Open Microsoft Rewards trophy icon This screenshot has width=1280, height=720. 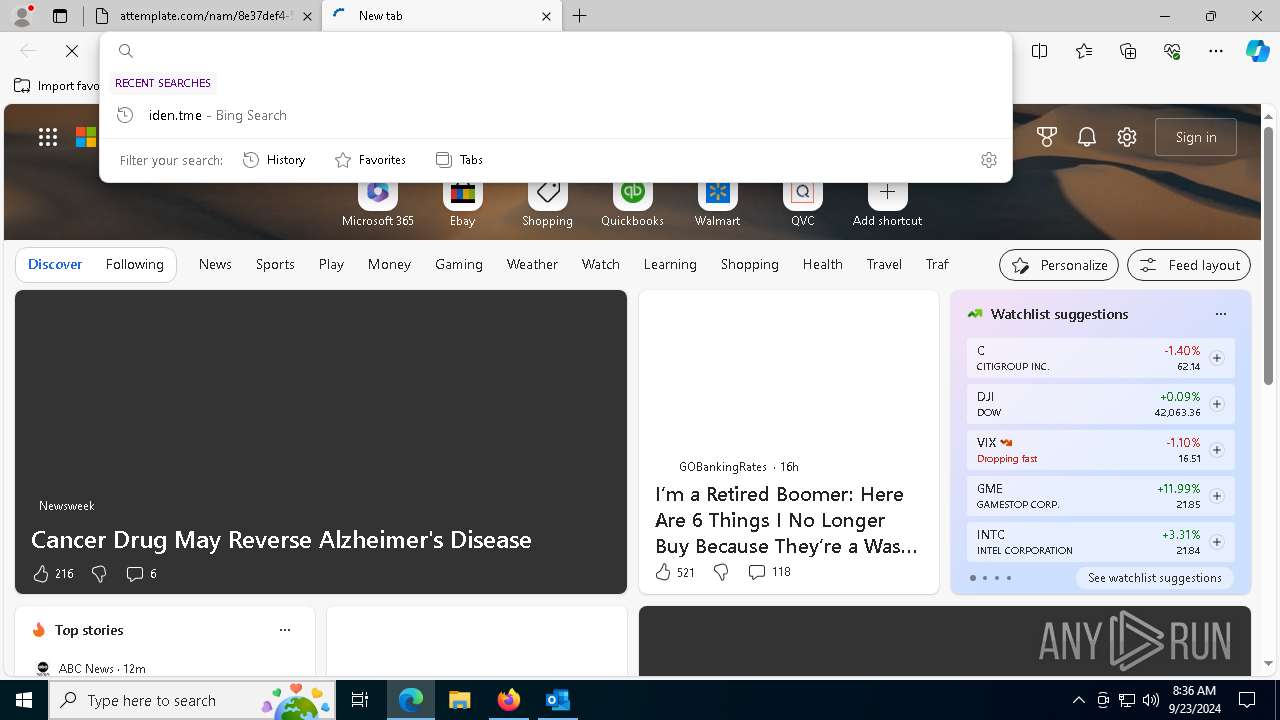click(x=1047, y=137)
